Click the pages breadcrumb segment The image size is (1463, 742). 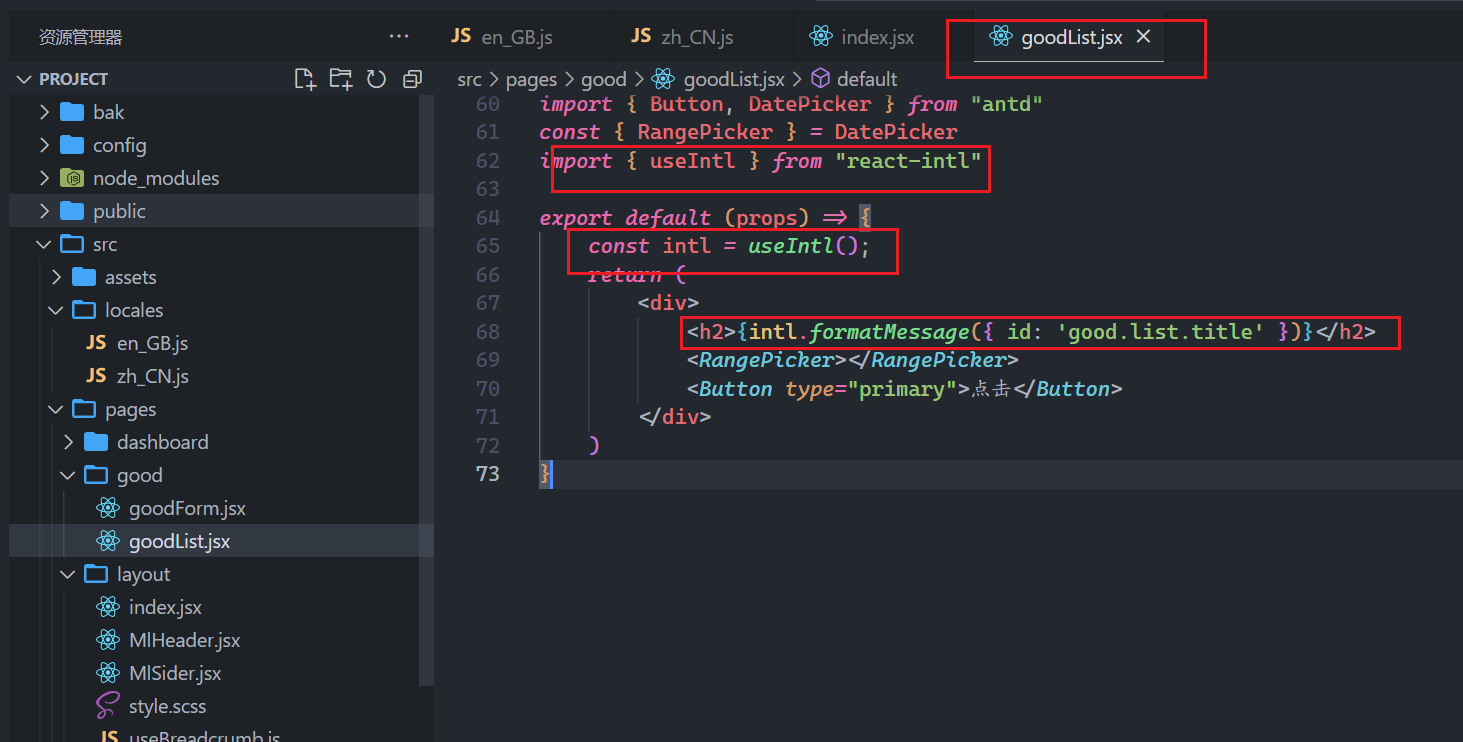point(531,79)
